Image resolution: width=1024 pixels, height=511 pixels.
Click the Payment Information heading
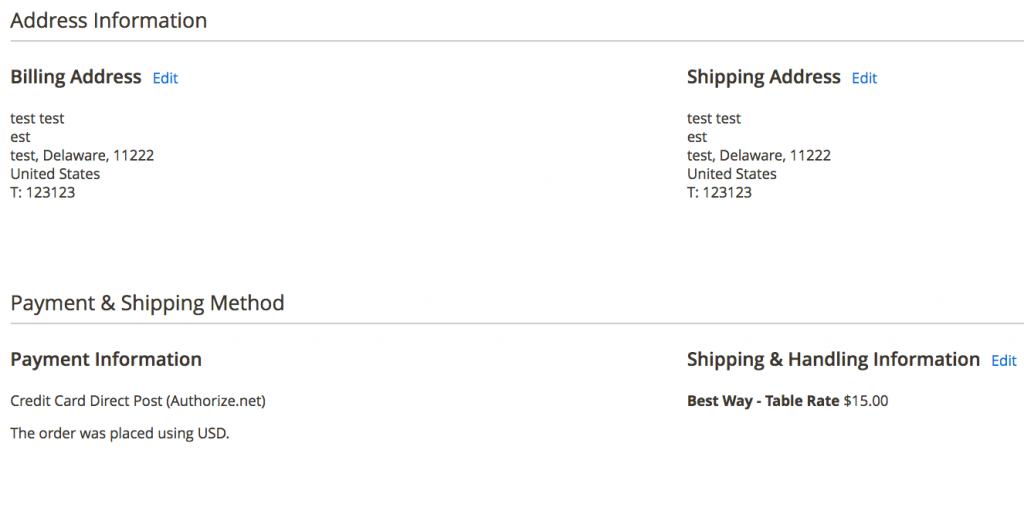tap(106, 360)
